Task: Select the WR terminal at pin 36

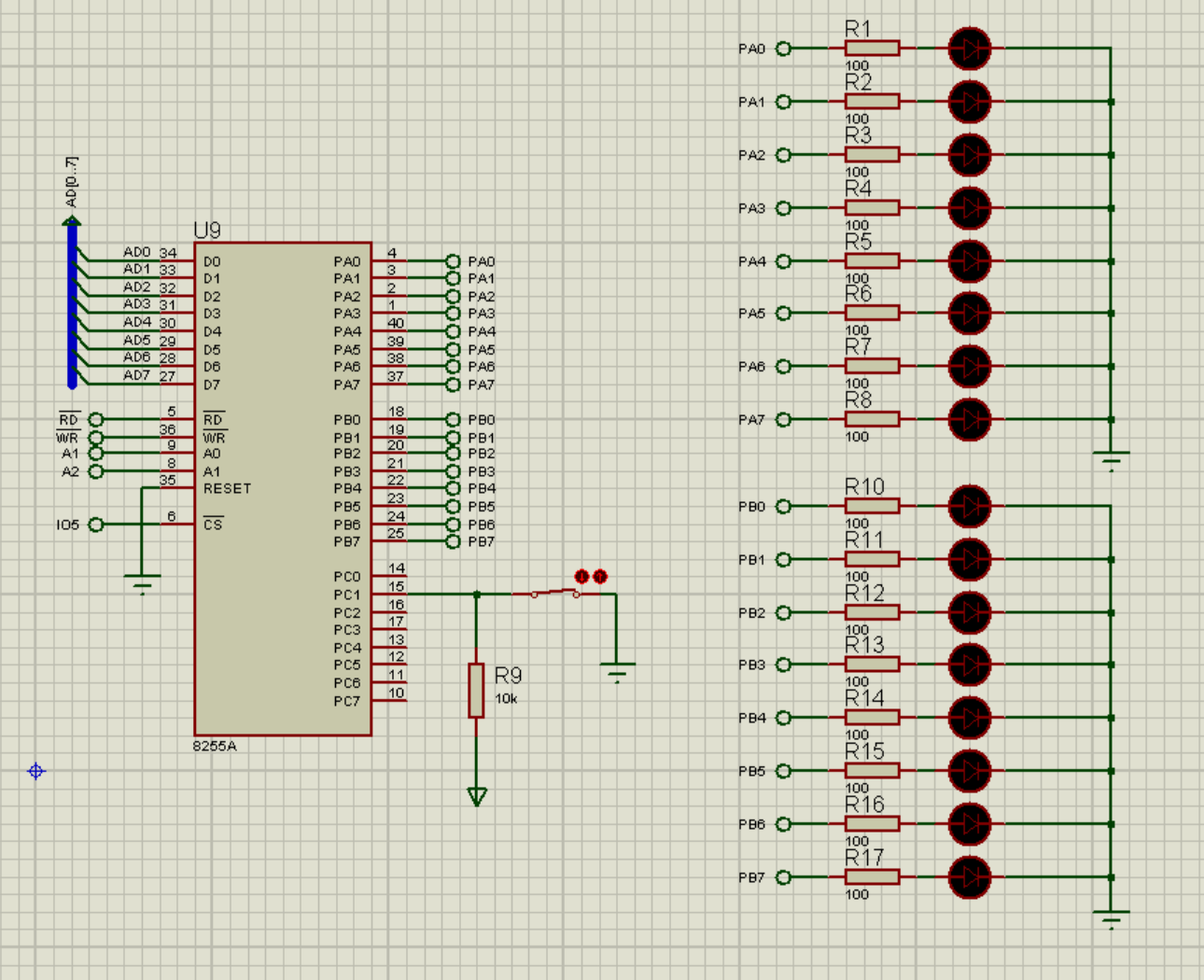Action: coord(96,438)
